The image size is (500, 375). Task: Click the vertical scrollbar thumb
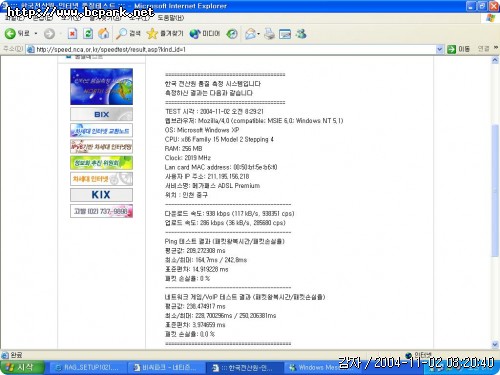tap(495, 190)
